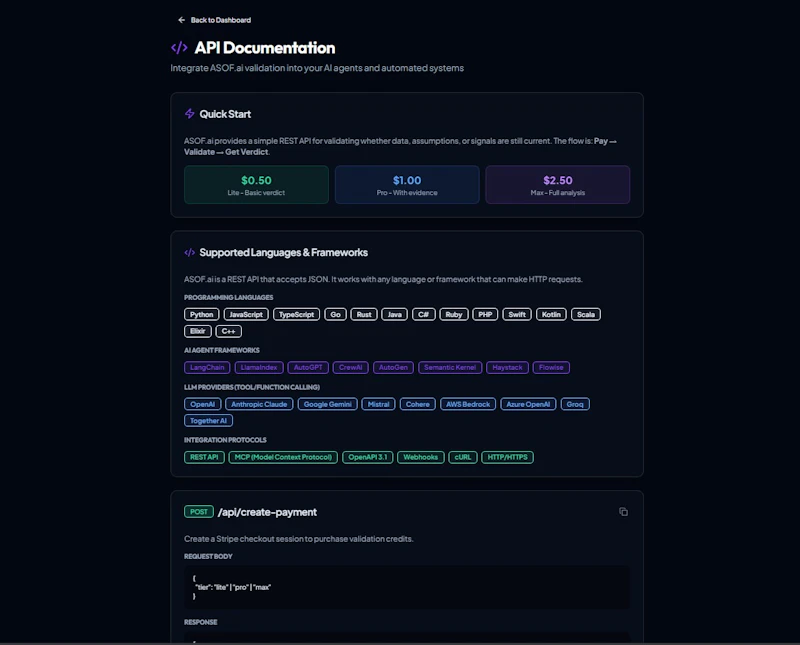Click the Anthropic Claude provider tag
The height and width of the screenshot is (645, 800).
point(259,404)
